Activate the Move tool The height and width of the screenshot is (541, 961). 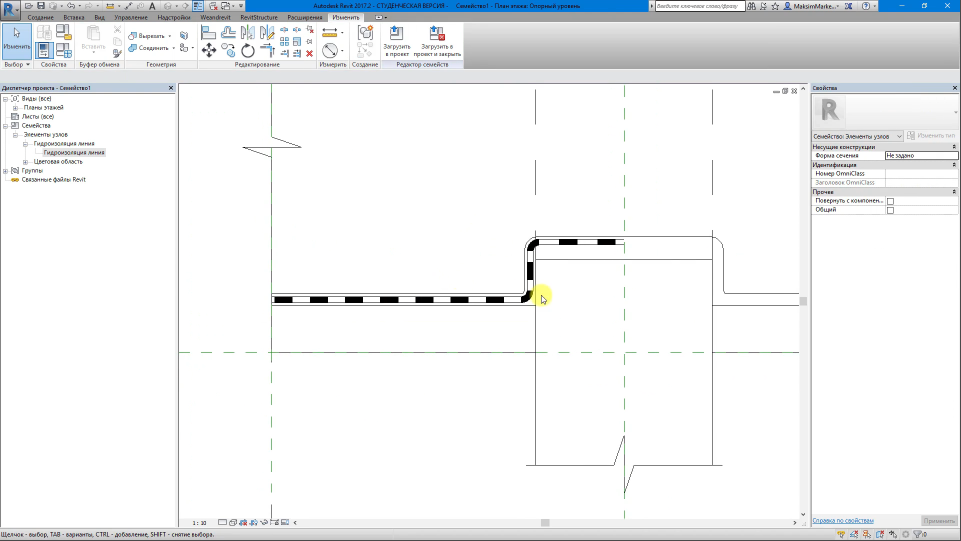click(208, 50)
